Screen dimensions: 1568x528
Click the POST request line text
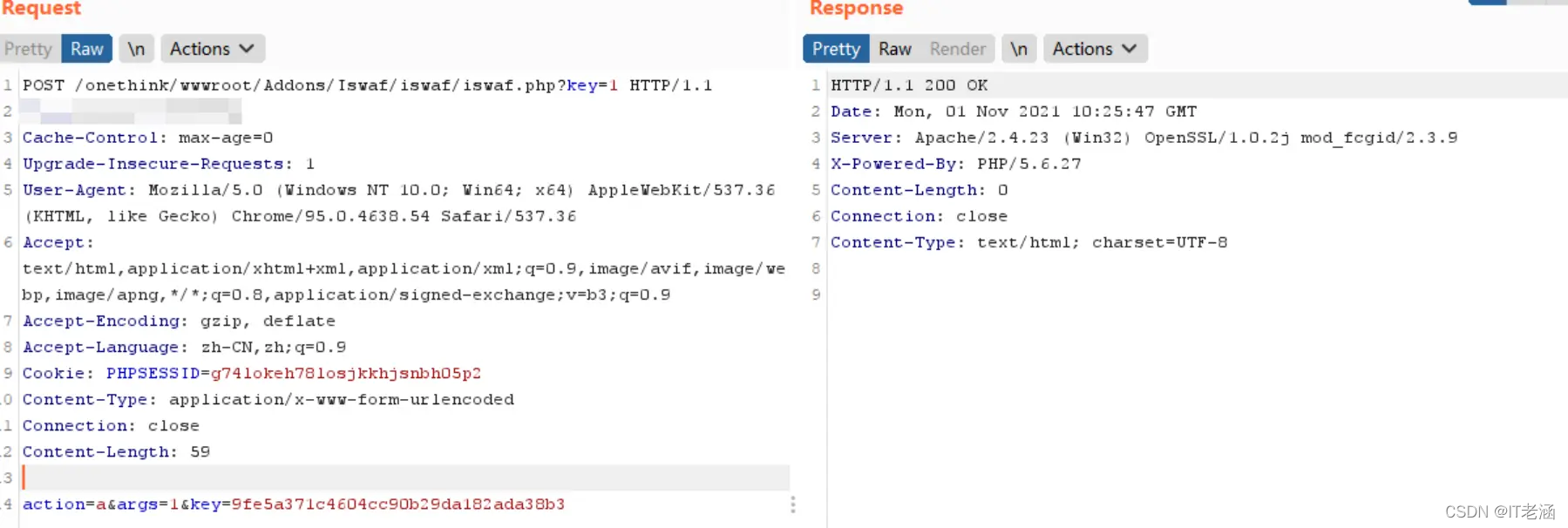click(367, 85)
